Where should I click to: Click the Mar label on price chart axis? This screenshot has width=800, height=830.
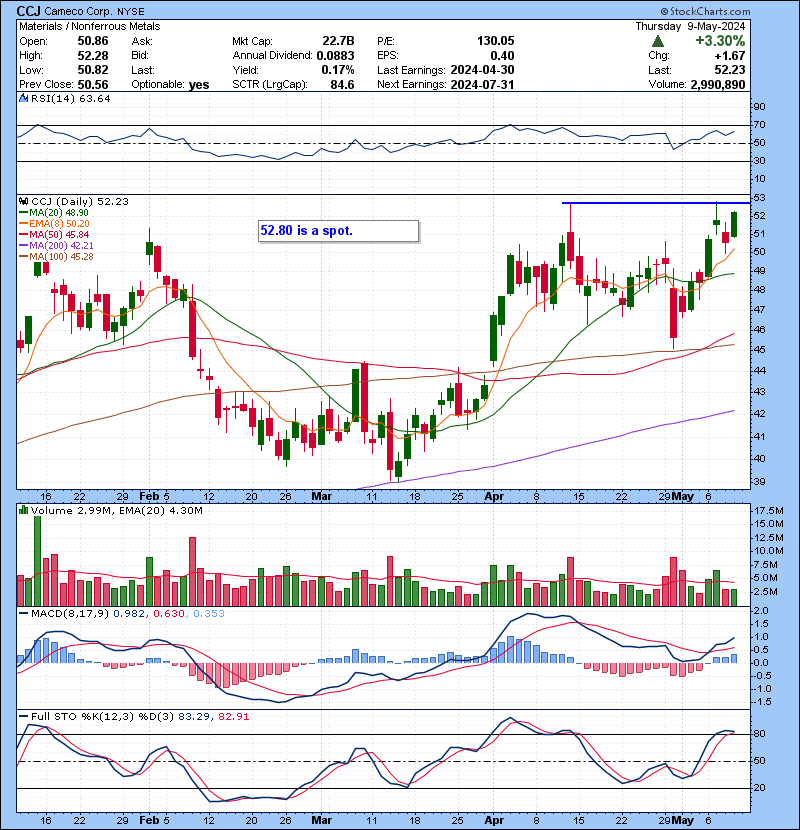321,497
